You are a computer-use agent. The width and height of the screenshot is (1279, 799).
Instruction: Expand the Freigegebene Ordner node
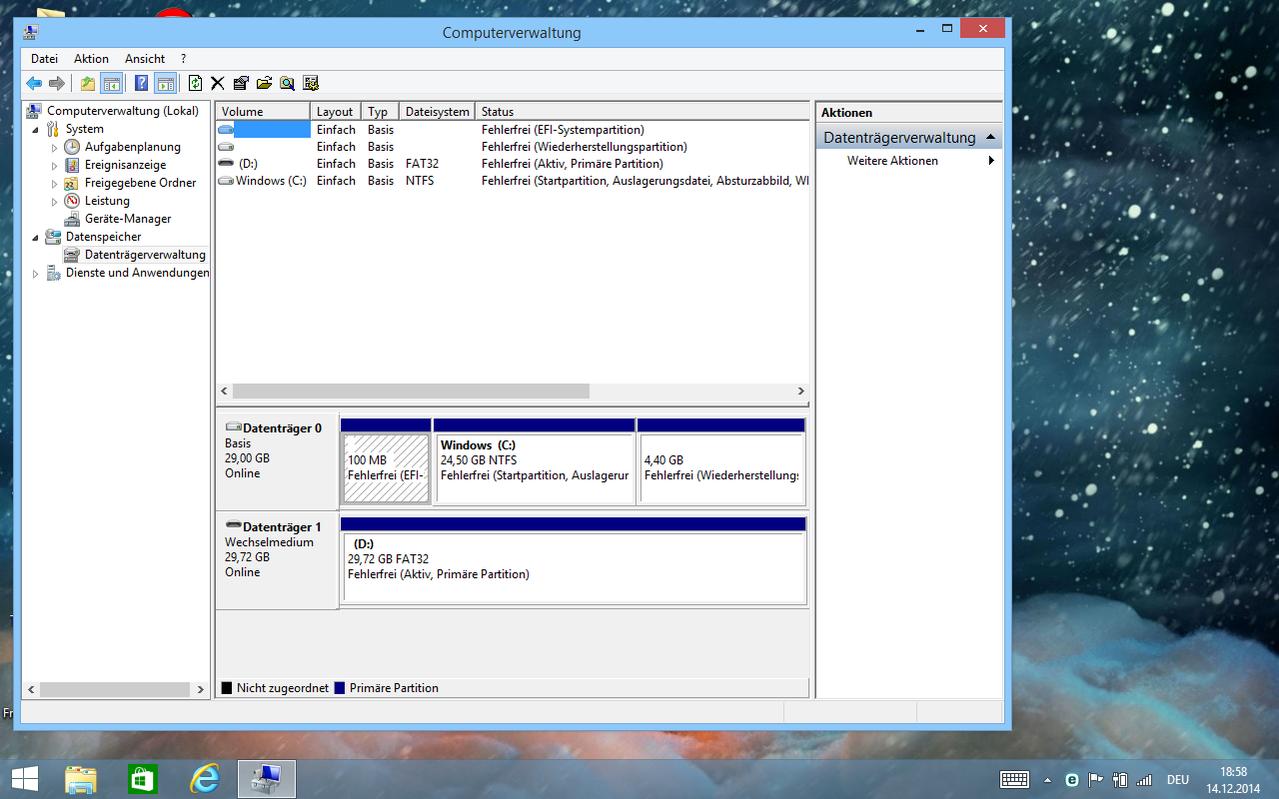55,184
